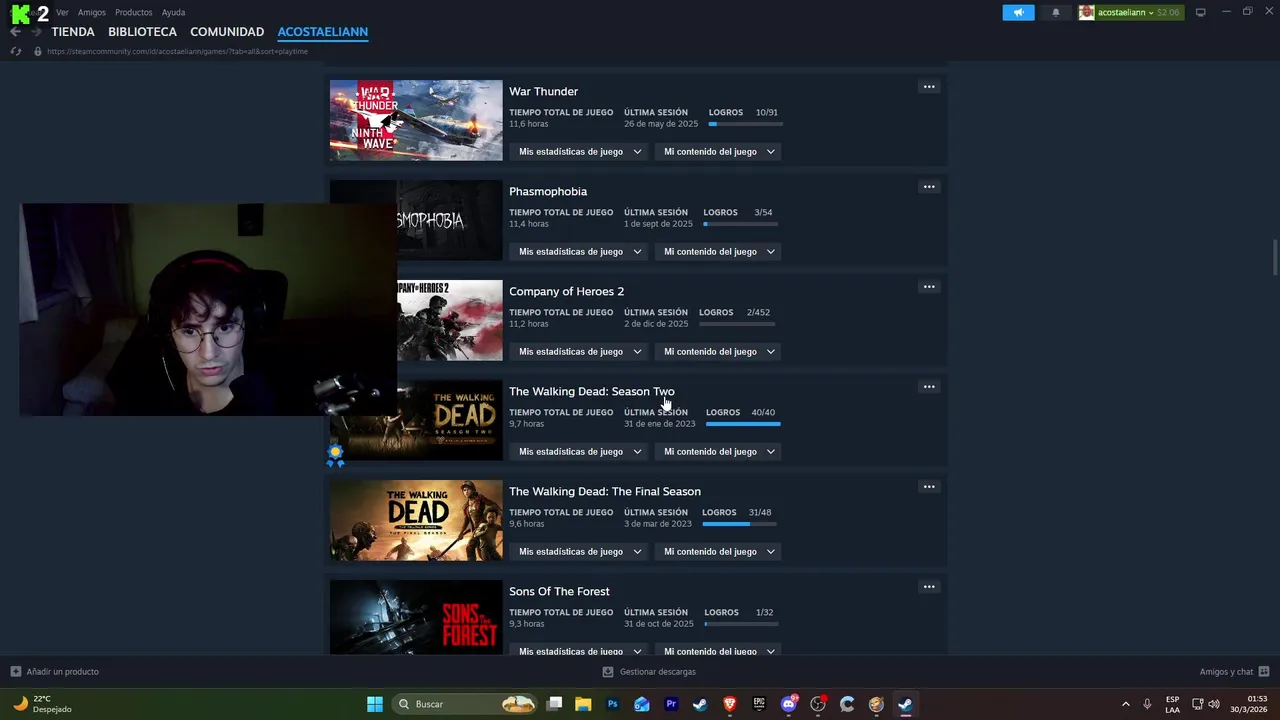The height and width of the screenshot is (720, 1280).
Task: Reload the page with refresh icon
Action: [16, 51]
